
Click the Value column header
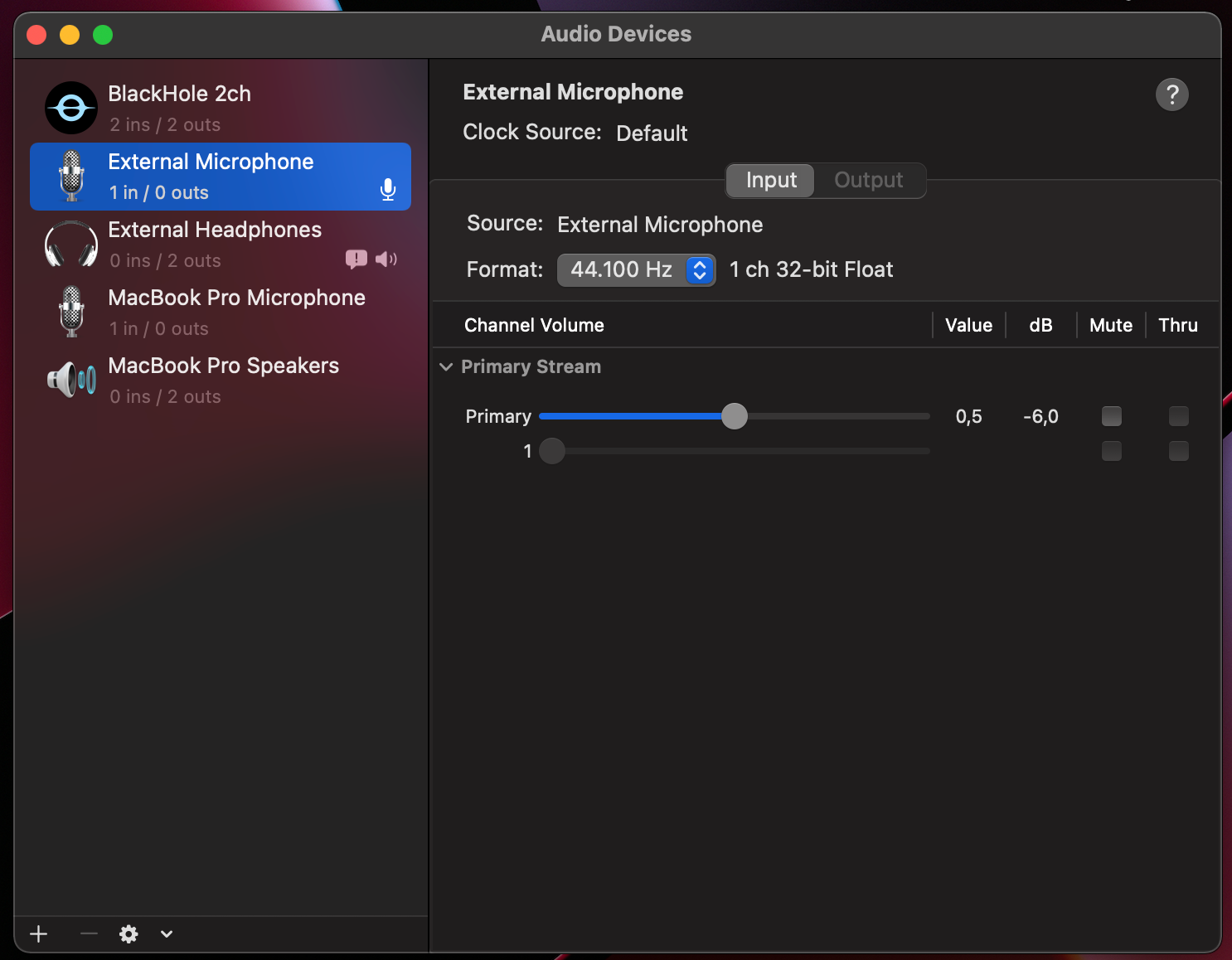click(x=968, y=325)
